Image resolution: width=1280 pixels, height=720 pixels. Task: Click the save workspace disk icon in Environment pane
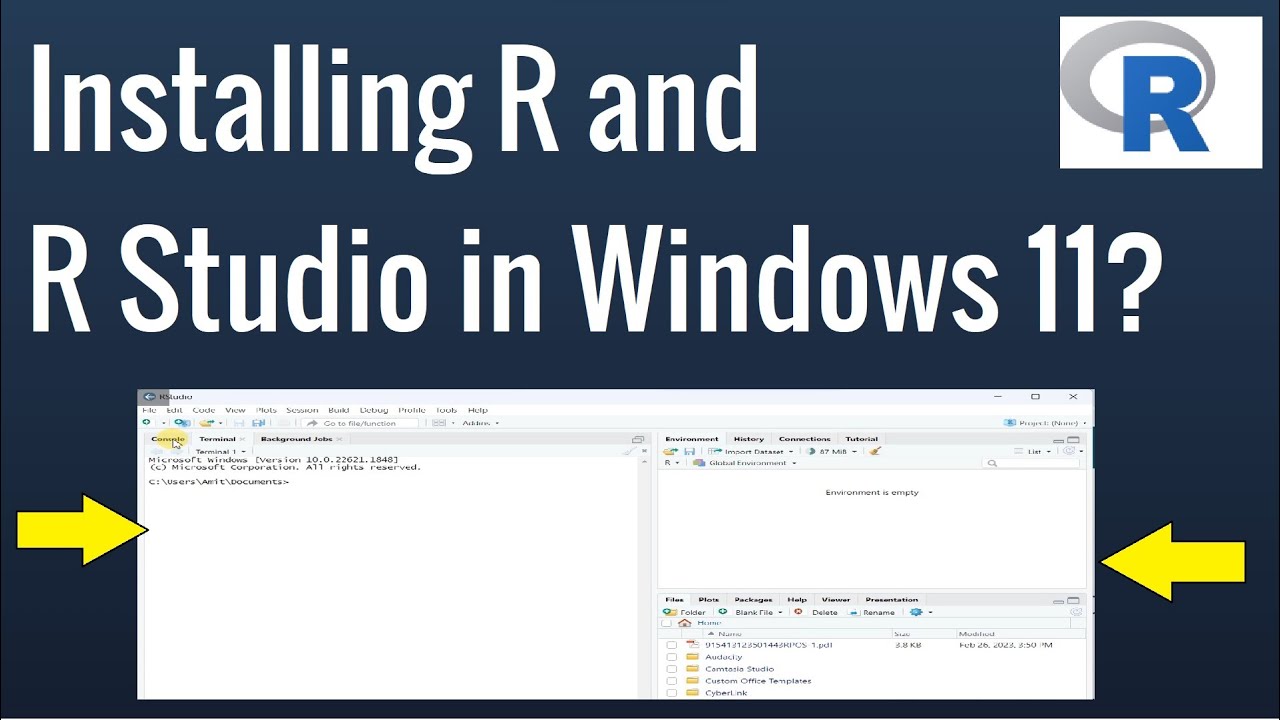point(690,451)
